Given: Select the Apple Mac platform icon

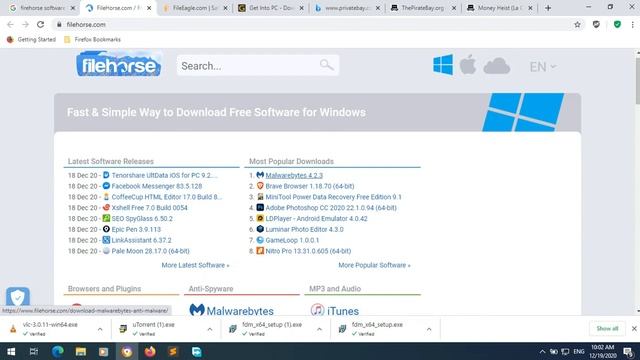Looking at the screenshot, I should pyautogui.click(x=468, y=64).
